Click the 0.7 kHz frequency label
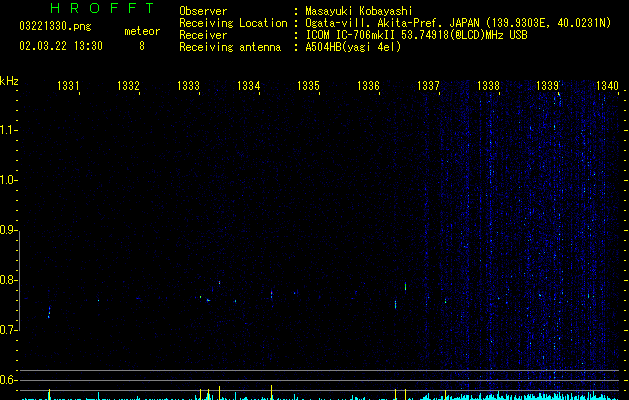The height and width of the screenshot is (400, 629). (x=8, y=330)
